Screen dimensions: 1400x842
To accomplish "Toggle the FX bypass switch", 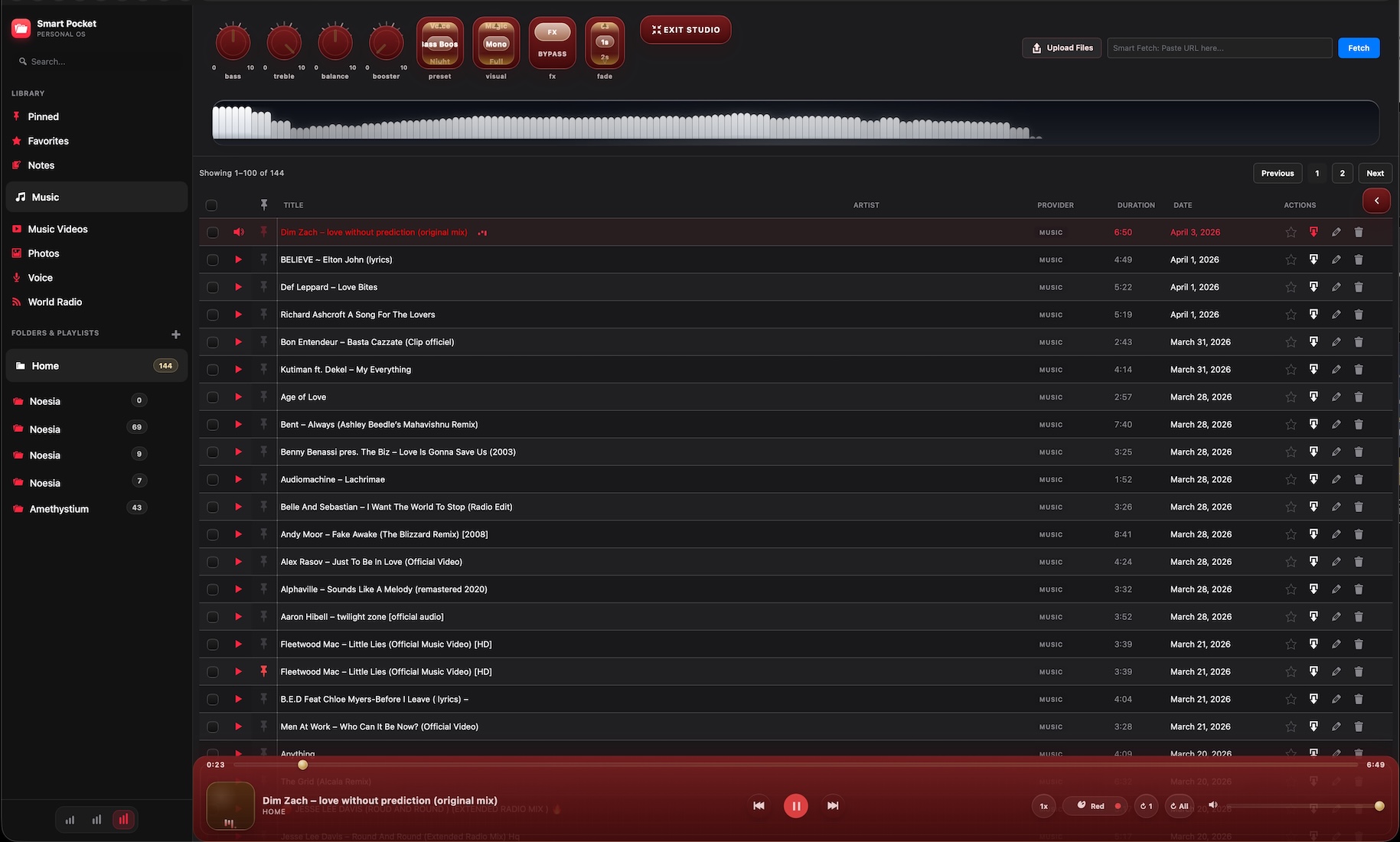I will point(552,43).
